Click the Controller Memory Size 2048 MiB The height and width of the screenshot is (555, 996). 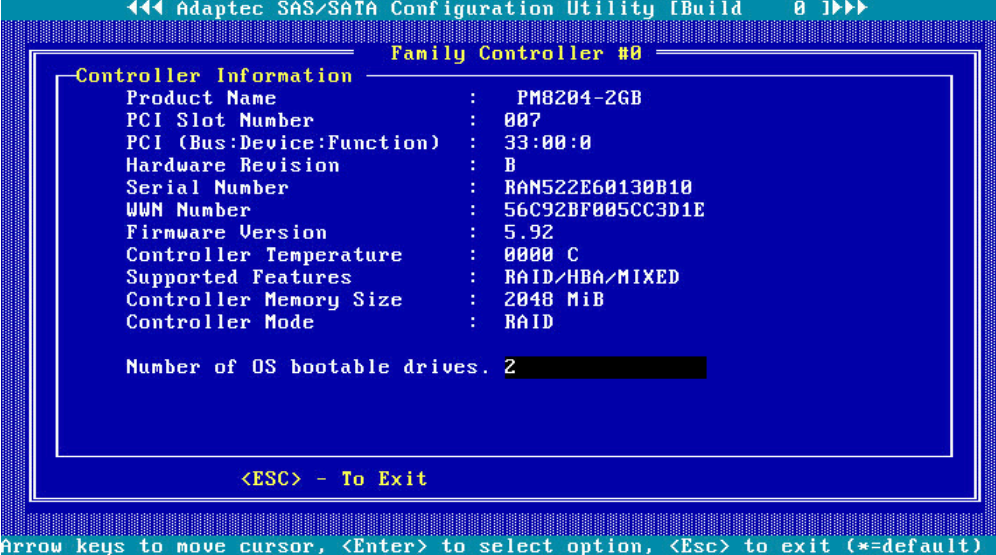click(x=554, y=300)
